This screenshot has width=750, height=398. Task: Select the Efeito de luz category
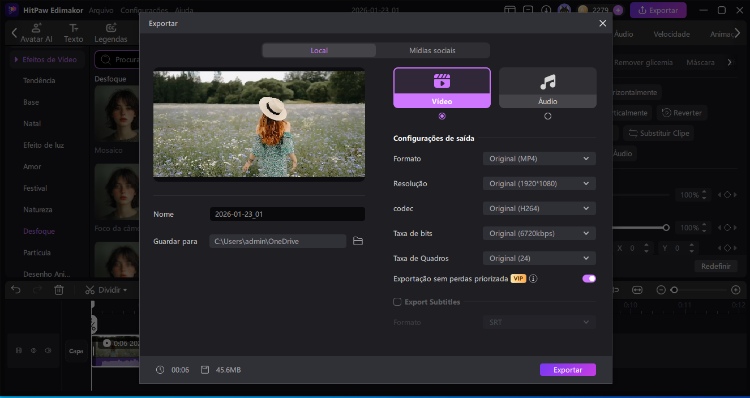[44, 145]
